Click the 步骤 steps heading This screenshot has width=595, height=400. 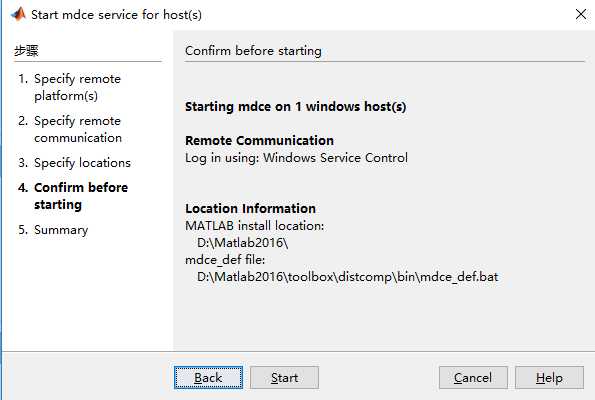tap(26, 51)
